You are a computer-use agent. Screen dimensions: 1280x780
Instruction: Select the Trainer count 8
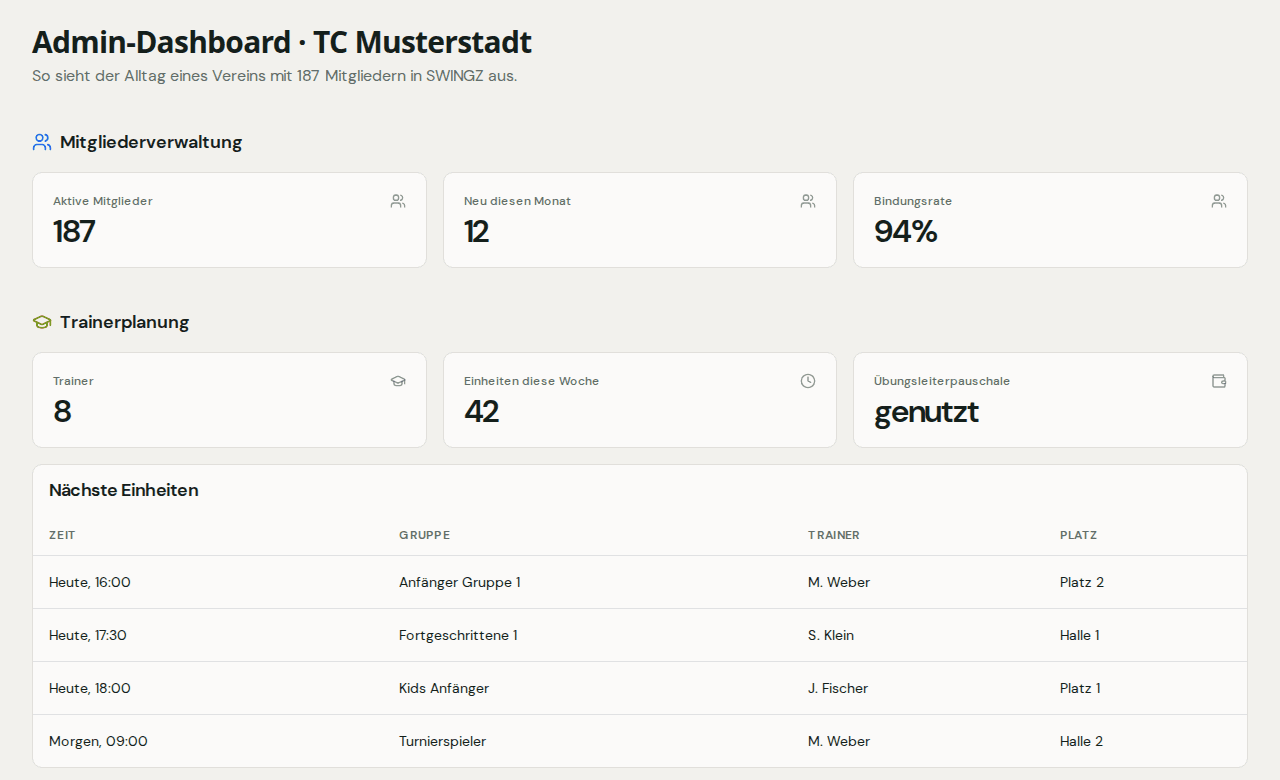point(62,411)
